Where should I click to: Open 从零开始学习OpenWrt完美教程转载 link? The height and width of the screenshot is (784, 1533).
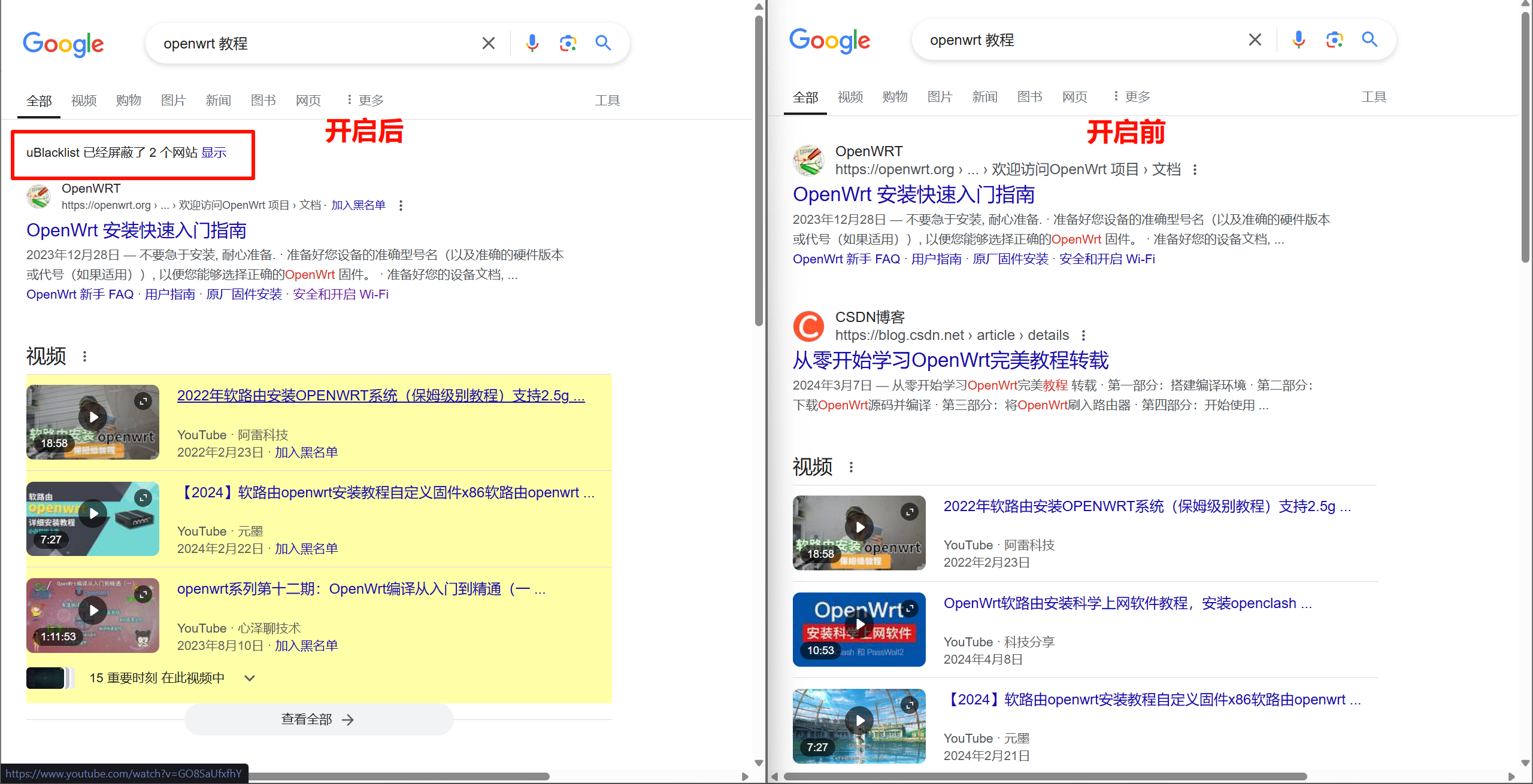coord(950,360)
